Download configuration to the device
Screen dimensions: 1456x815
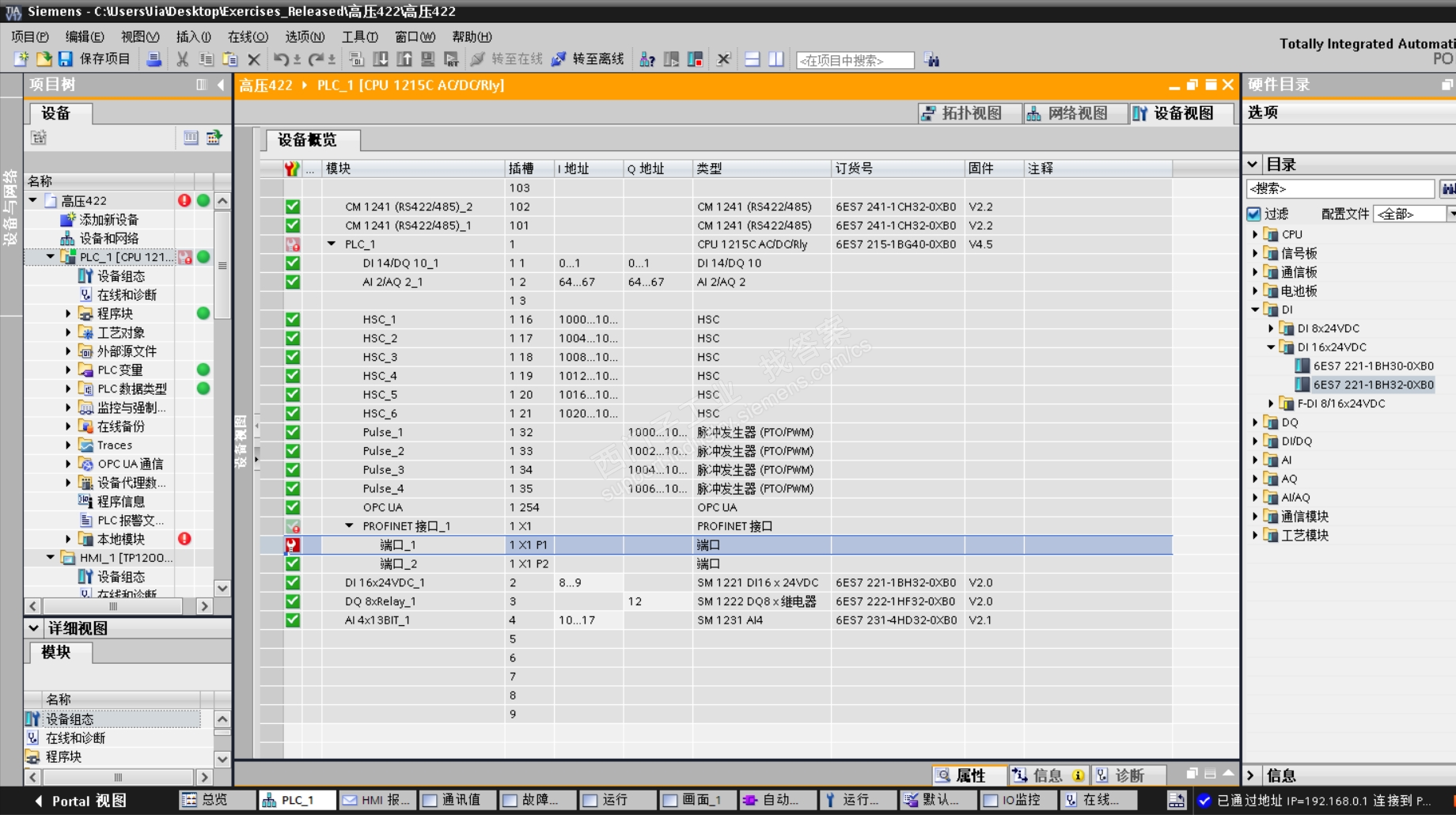pyautogui.click(x=381, y=59)
